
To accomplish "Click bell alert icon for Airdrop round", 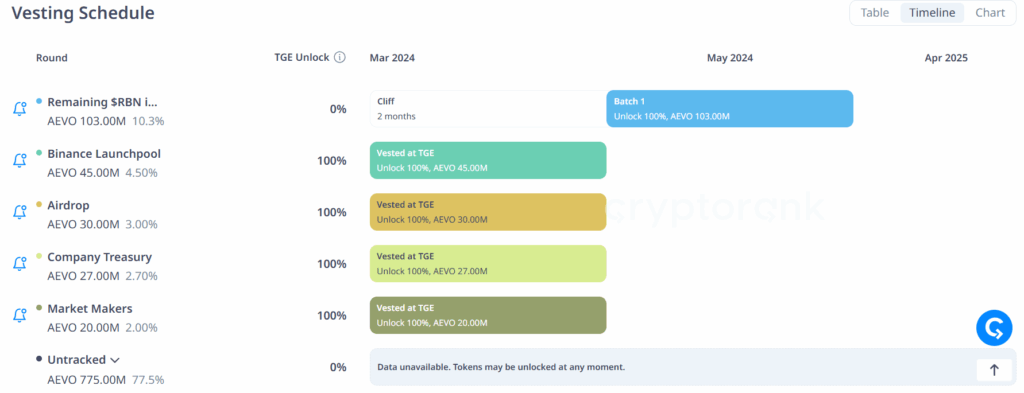I will [x=20, y=212].
